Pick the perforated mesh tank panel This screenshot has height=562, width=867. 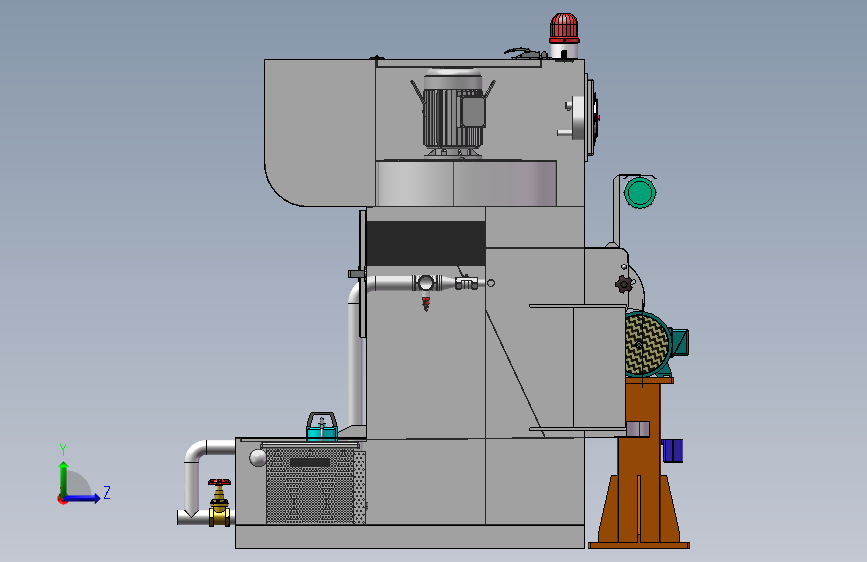(x=310, y=486)
